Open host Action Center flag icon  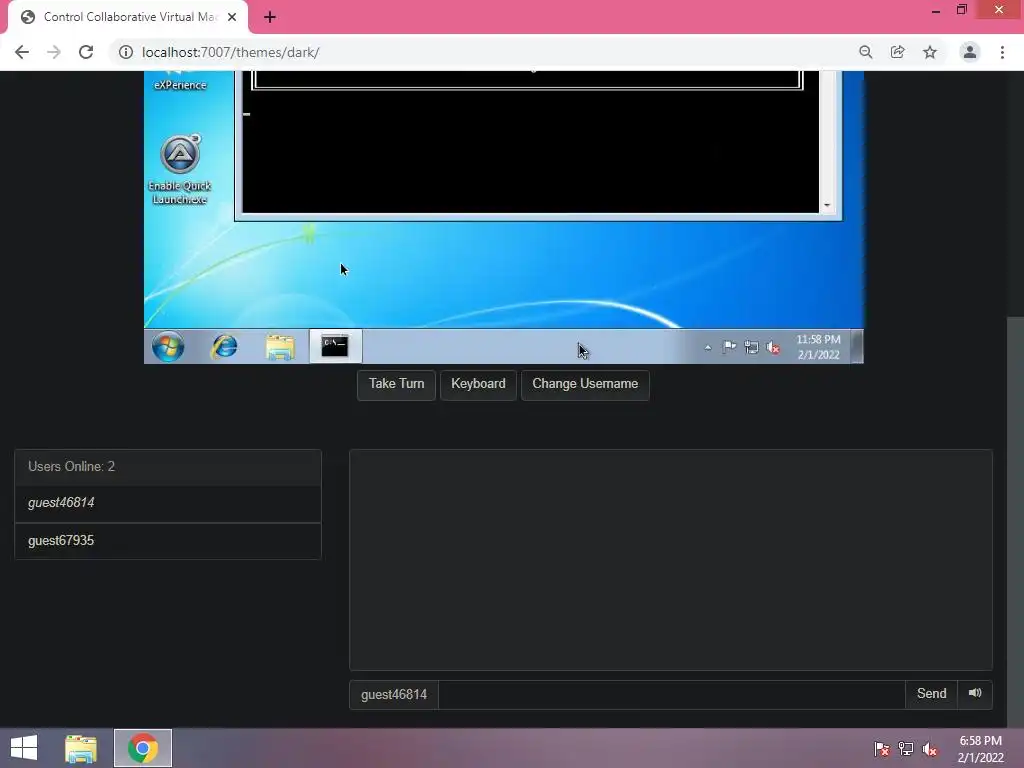click(882, 748)
